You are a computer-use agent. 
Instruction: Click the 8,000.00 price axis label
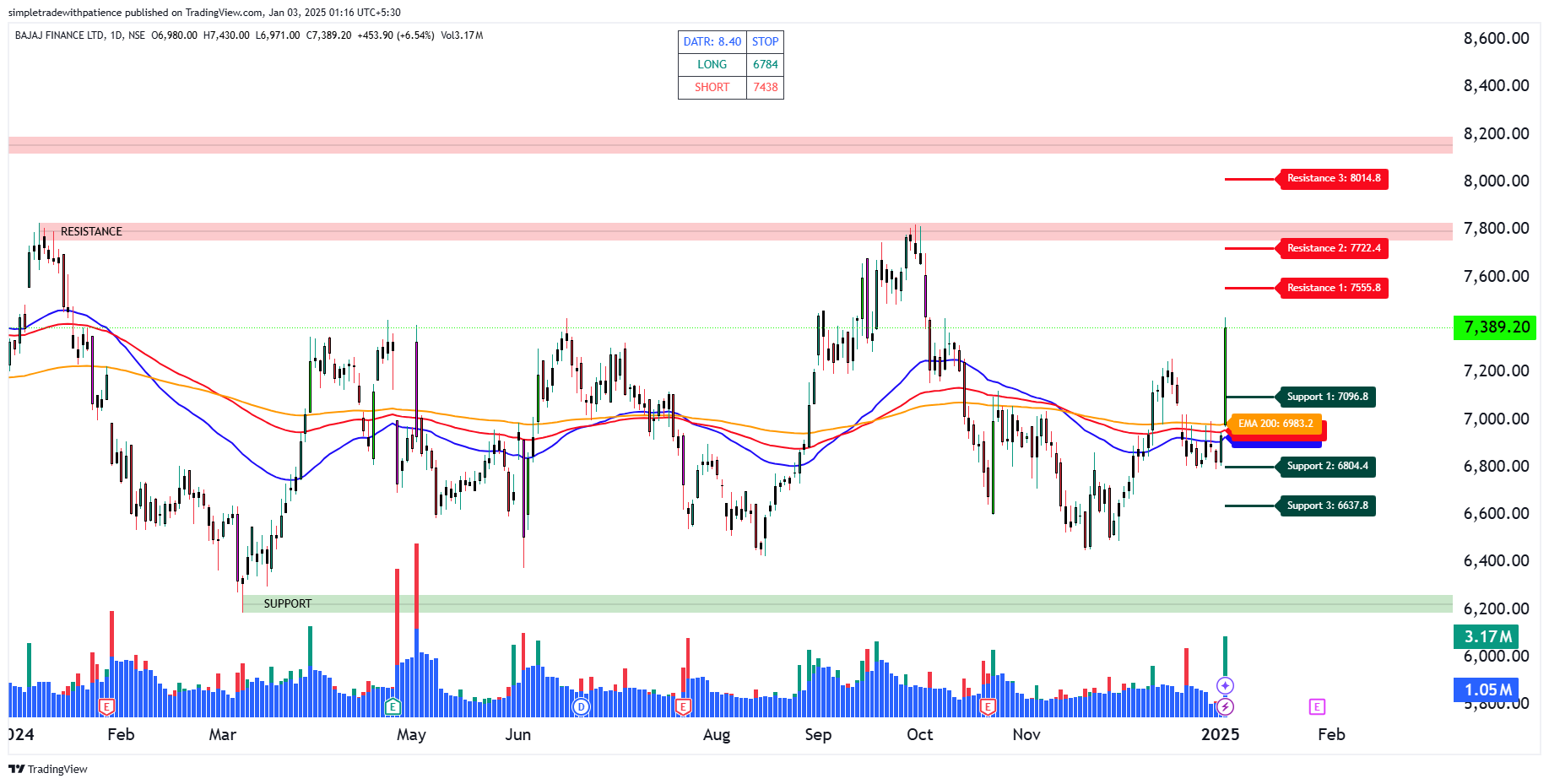point(1497,181)
